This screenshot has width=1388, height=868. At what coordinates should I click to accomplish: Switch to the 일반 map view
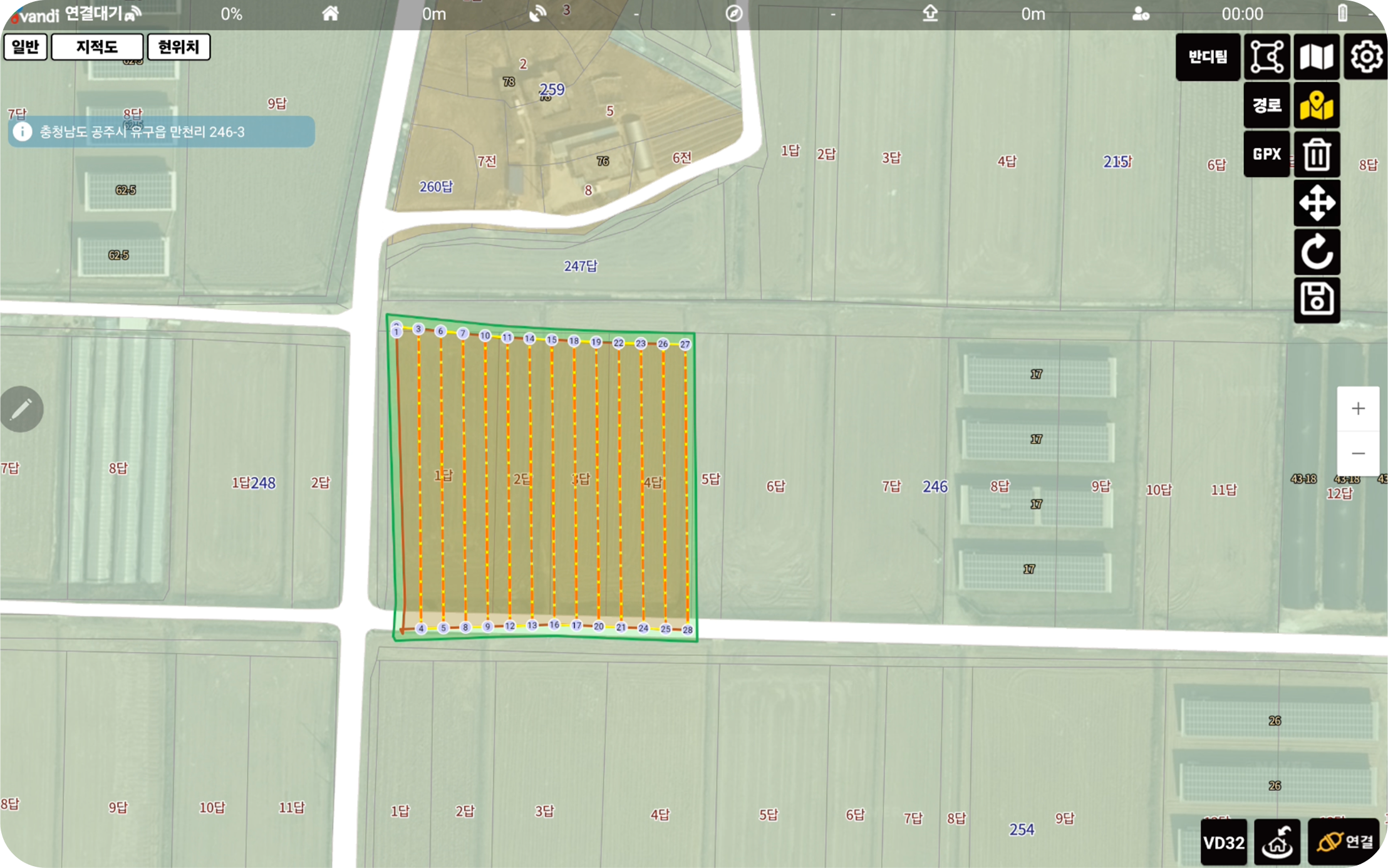[26, 47]
